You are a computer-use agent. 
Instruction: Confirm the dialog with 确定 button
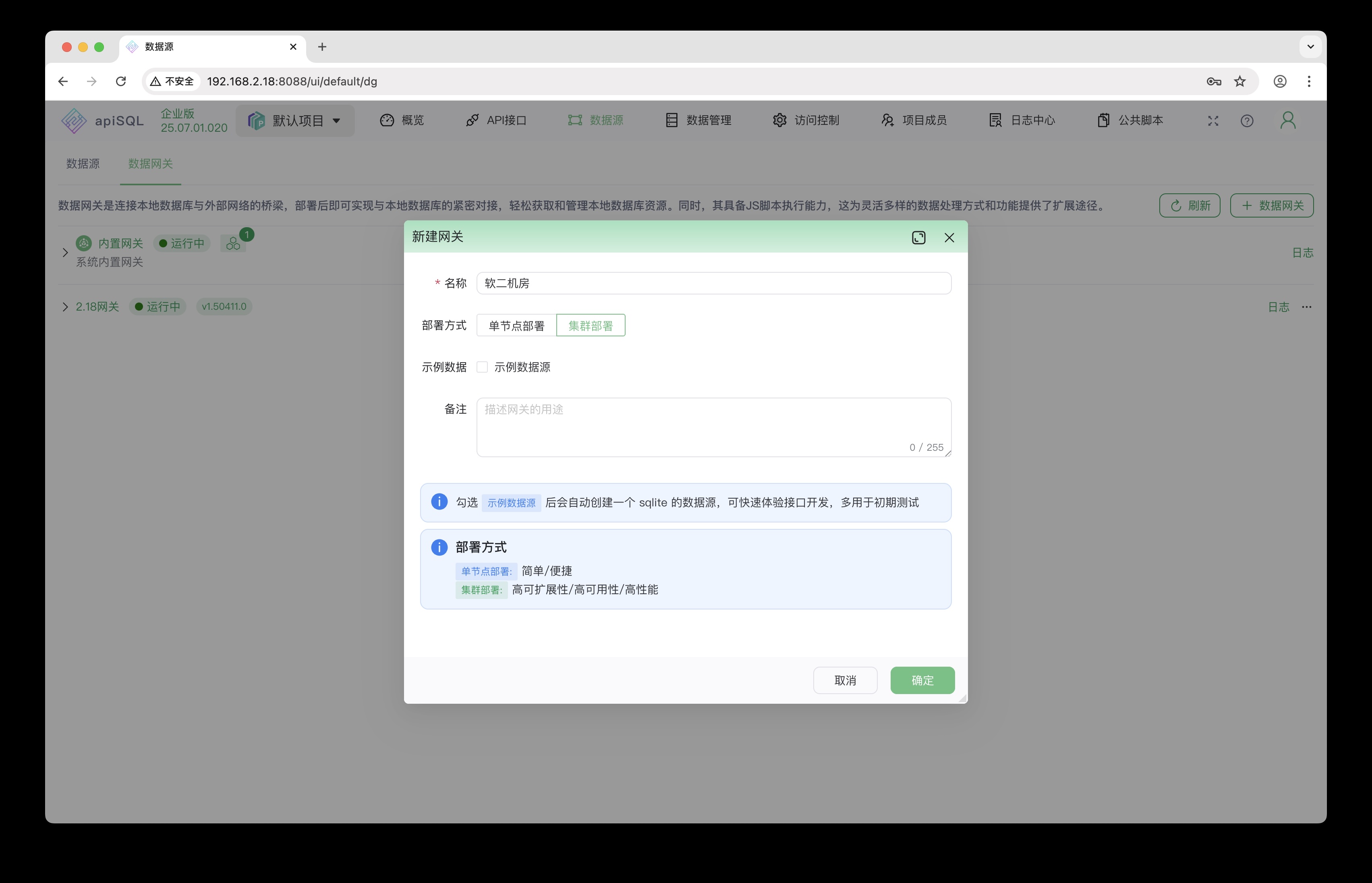coord(922,680)
